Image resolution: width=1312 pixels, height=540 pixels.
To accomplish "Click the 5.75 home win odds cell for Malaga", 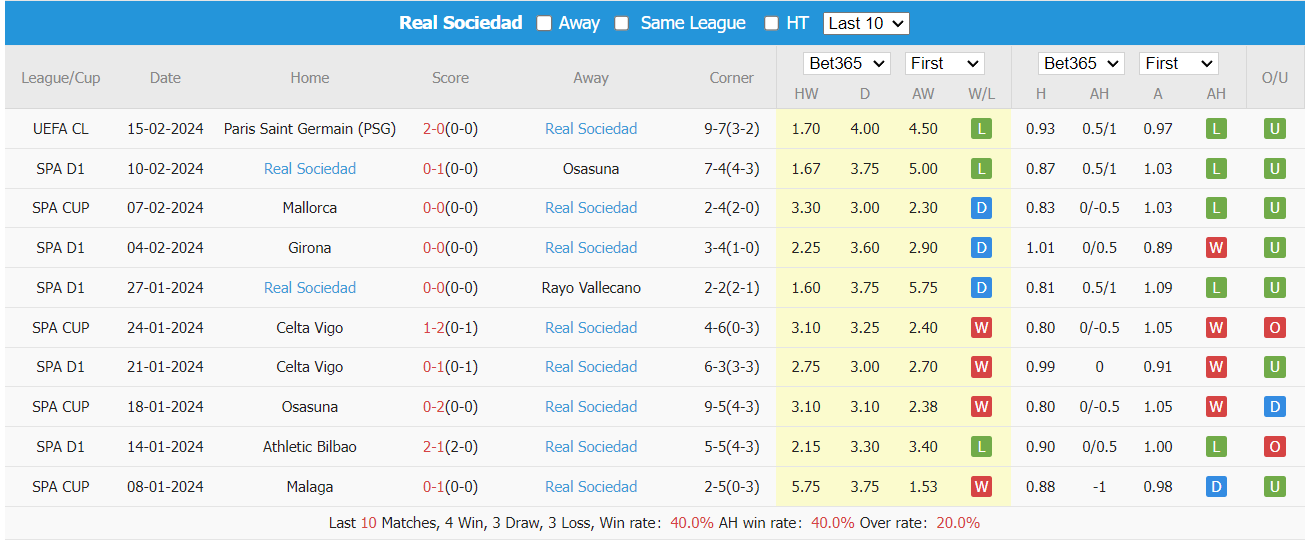I will click(805, 487).
